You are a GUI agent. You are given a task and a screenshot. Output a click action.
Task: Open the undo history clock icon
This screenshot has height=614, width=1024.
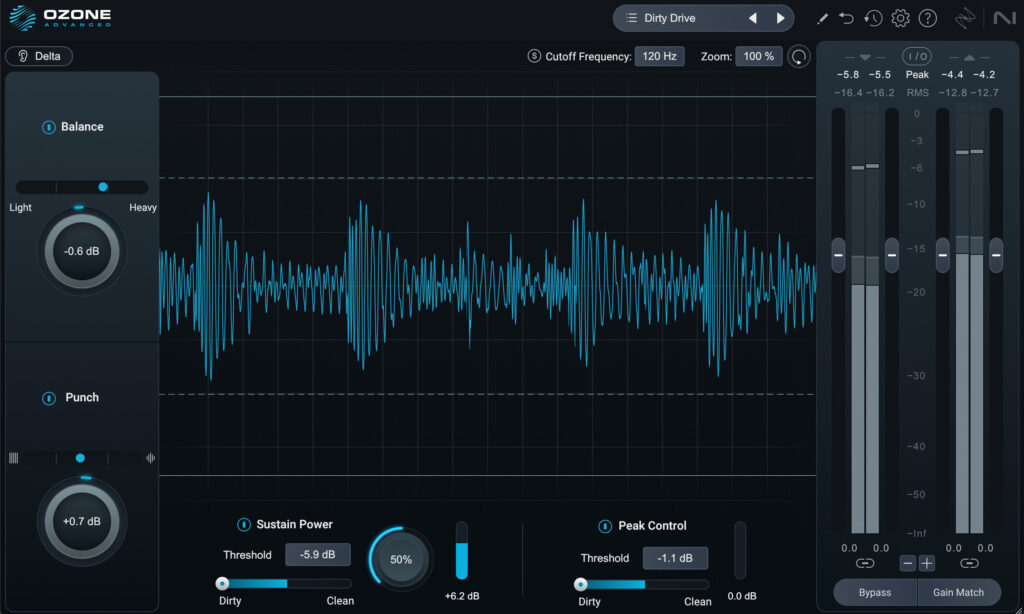pyautogui.click(x=873, y=18)
